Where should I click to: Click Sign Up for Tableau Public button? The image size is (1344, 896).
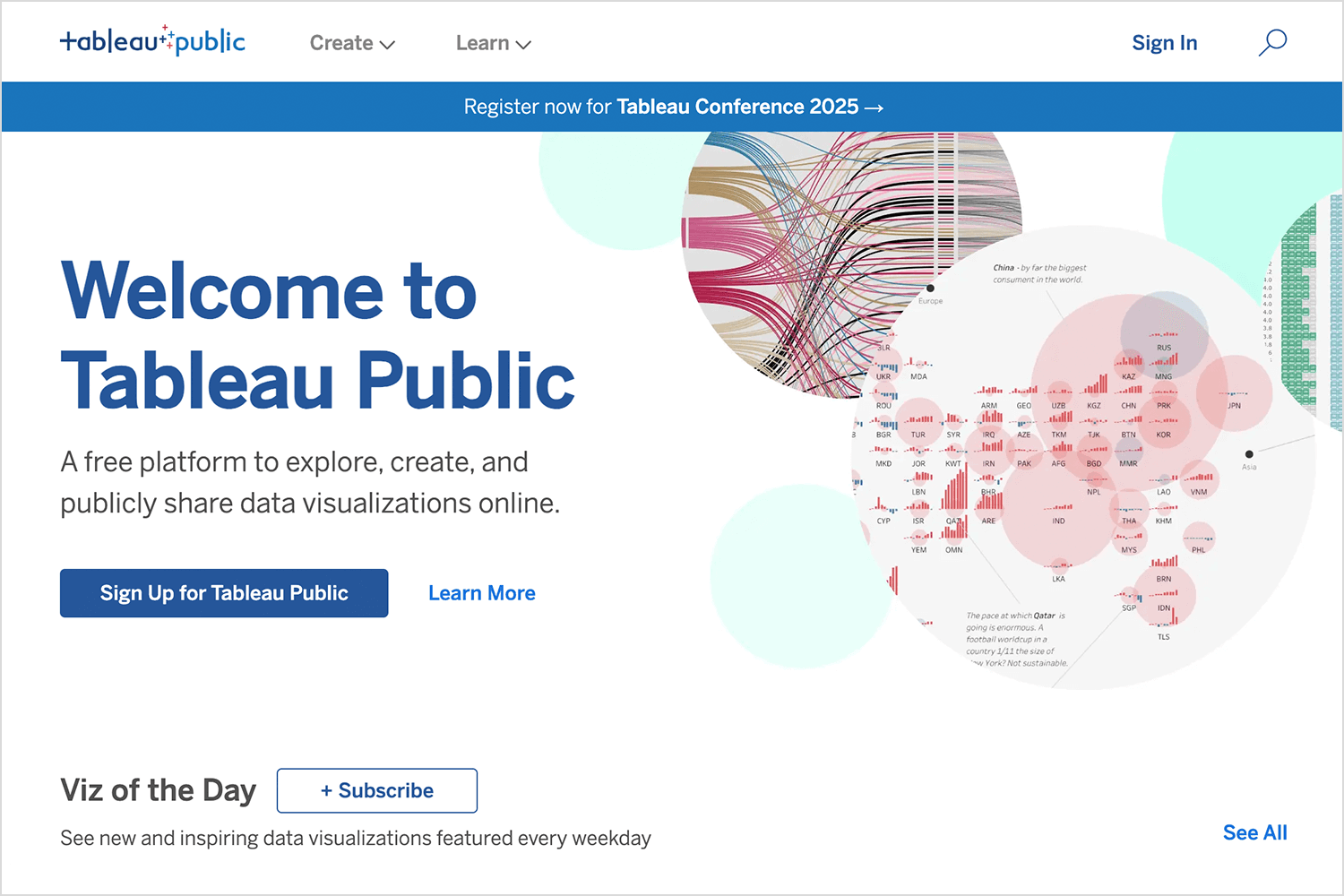click(224, 593)
